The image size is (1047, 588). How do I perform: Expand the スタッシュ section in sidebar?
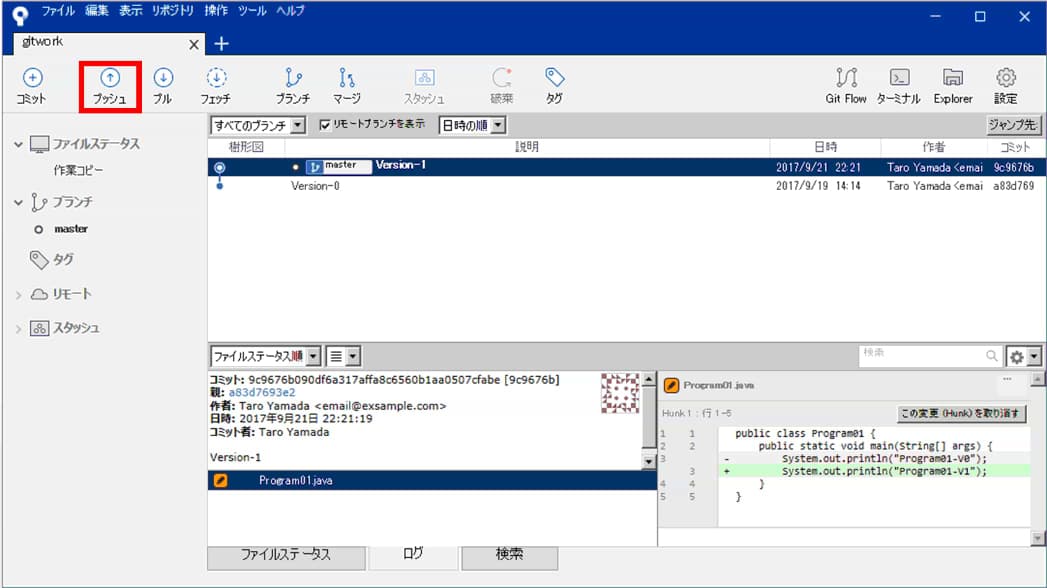click(x=19, y=329)
